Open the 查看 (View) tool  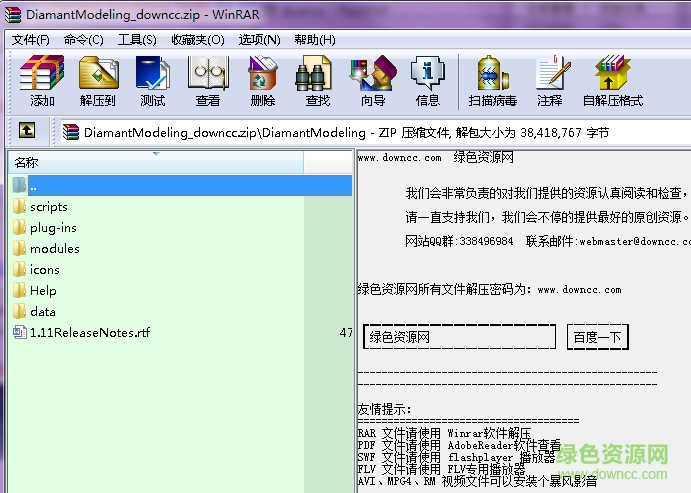click(208, 80)
